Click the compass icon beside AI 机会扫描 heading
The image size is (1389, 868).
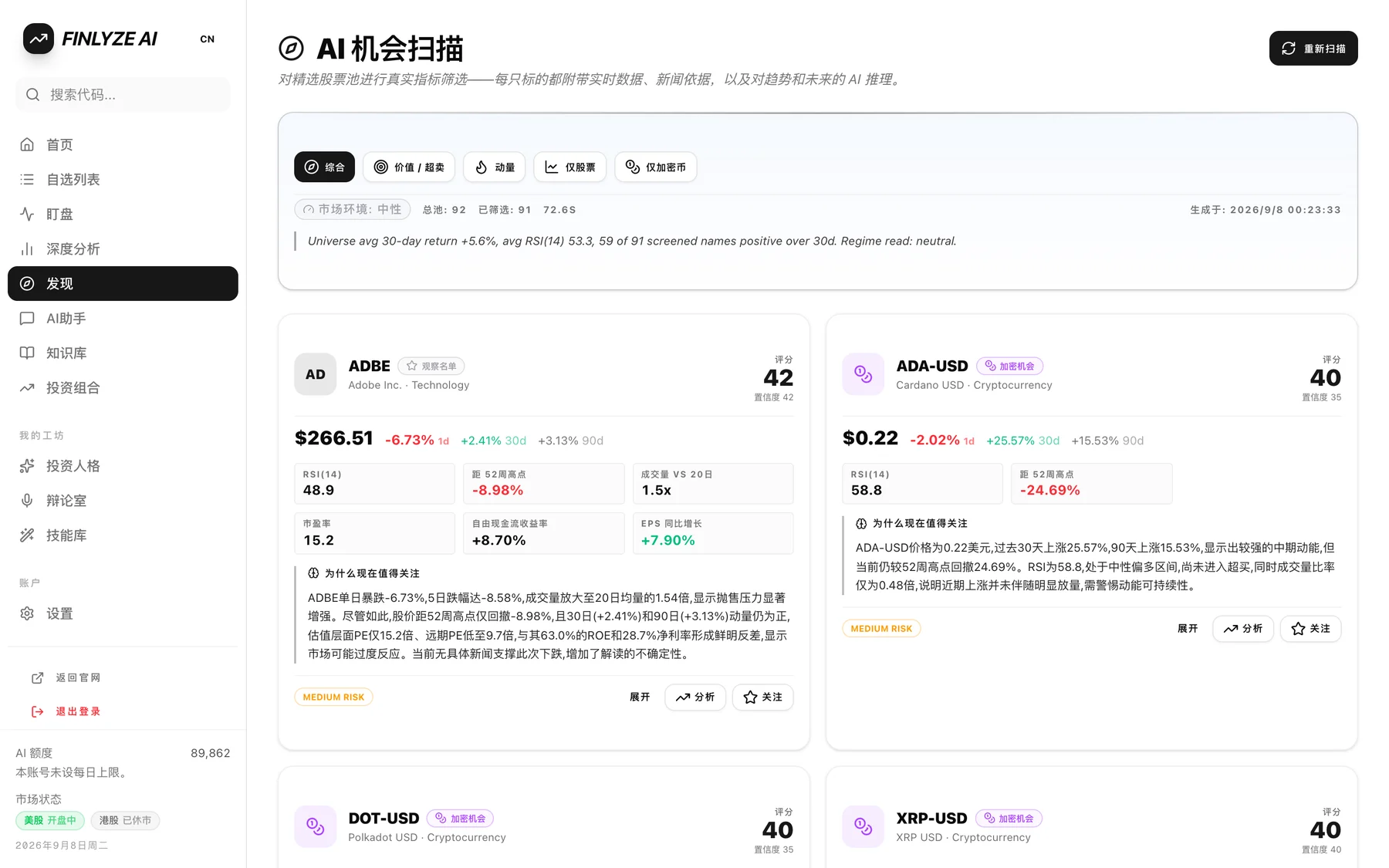point(291,49)
